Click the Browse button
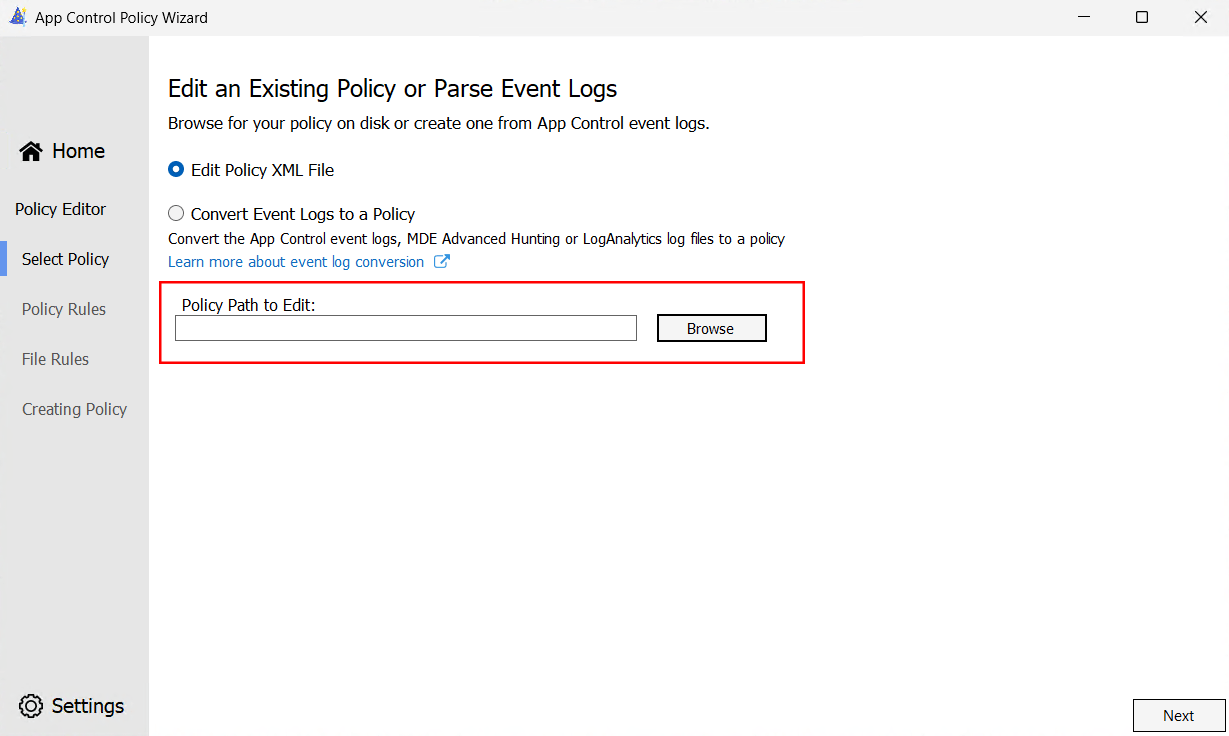This screenshot has width=1229, height=736. tap(711, 328)
